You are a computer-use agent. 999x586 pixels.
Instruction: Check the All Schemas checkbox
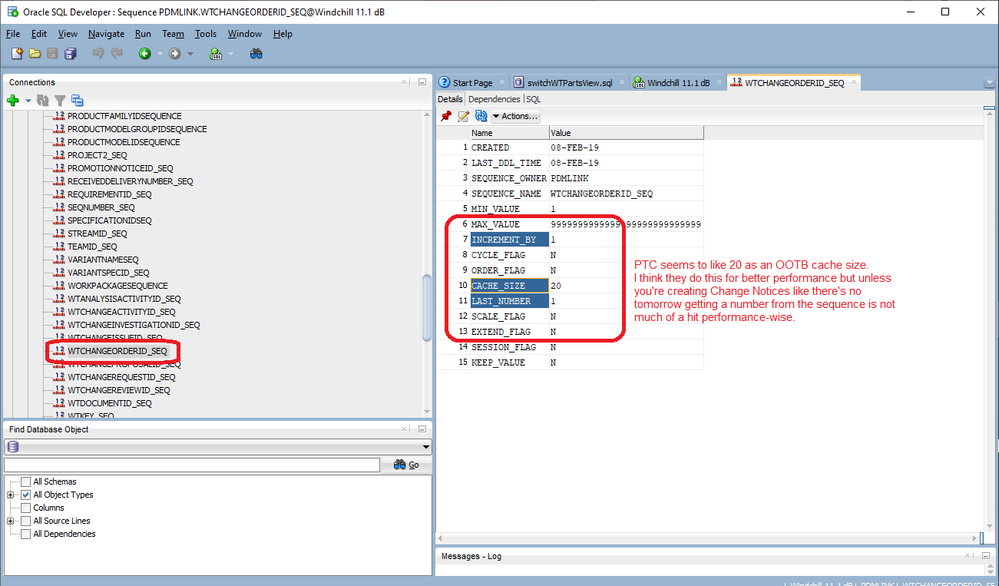[x=26, y=482]
